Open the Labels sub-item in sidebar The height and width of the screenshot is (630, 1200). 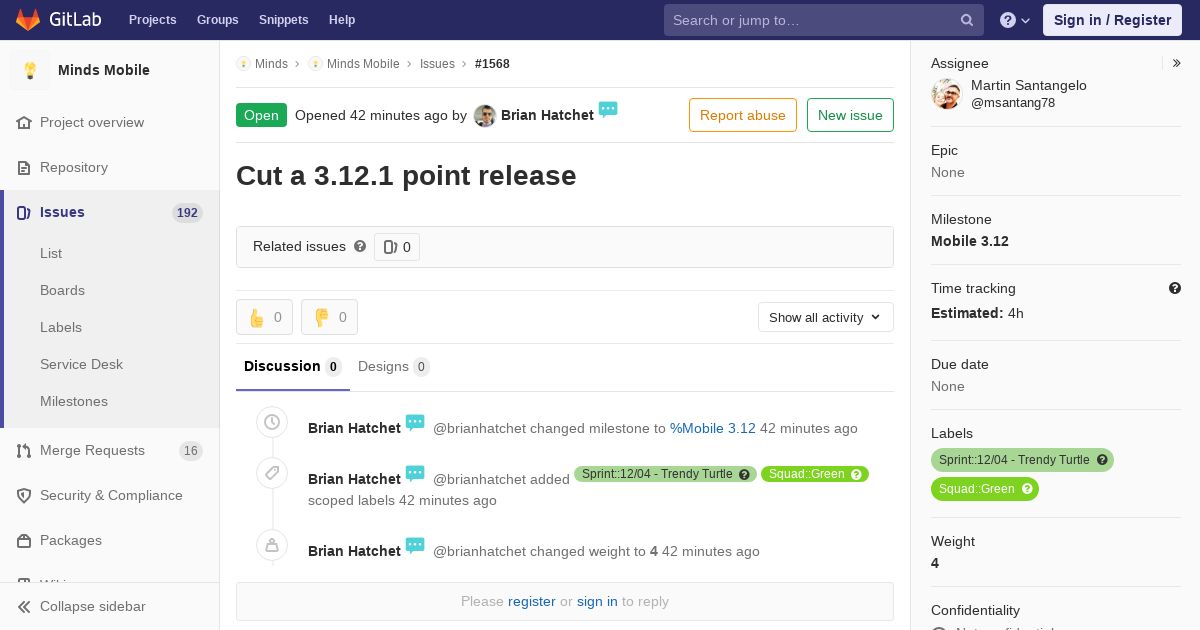[61, 327]
